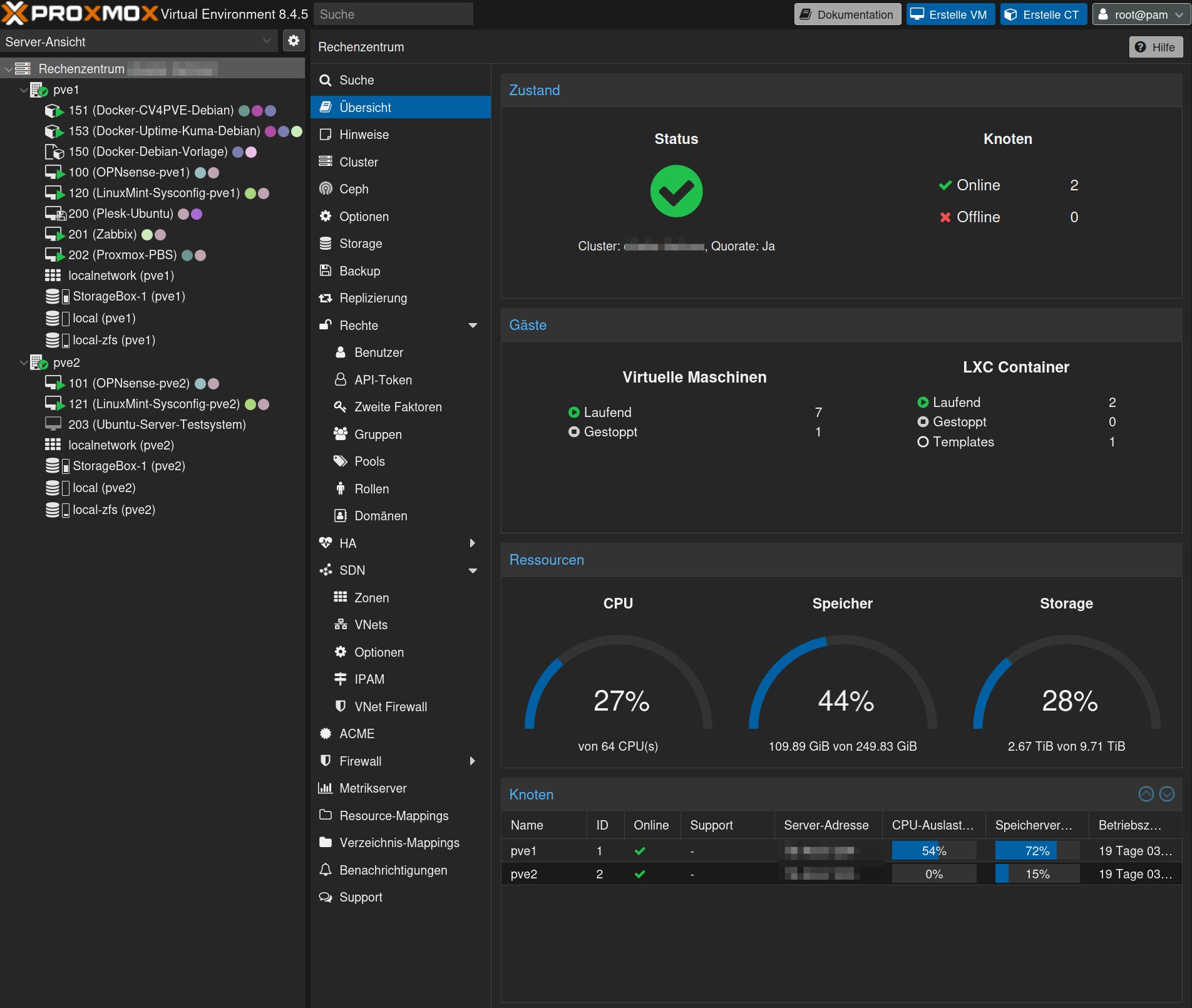The image size is (1192, 1008).
Task: Click Docker-CV4PVE-Debian container icon
Action: click(x=54, y=111)
